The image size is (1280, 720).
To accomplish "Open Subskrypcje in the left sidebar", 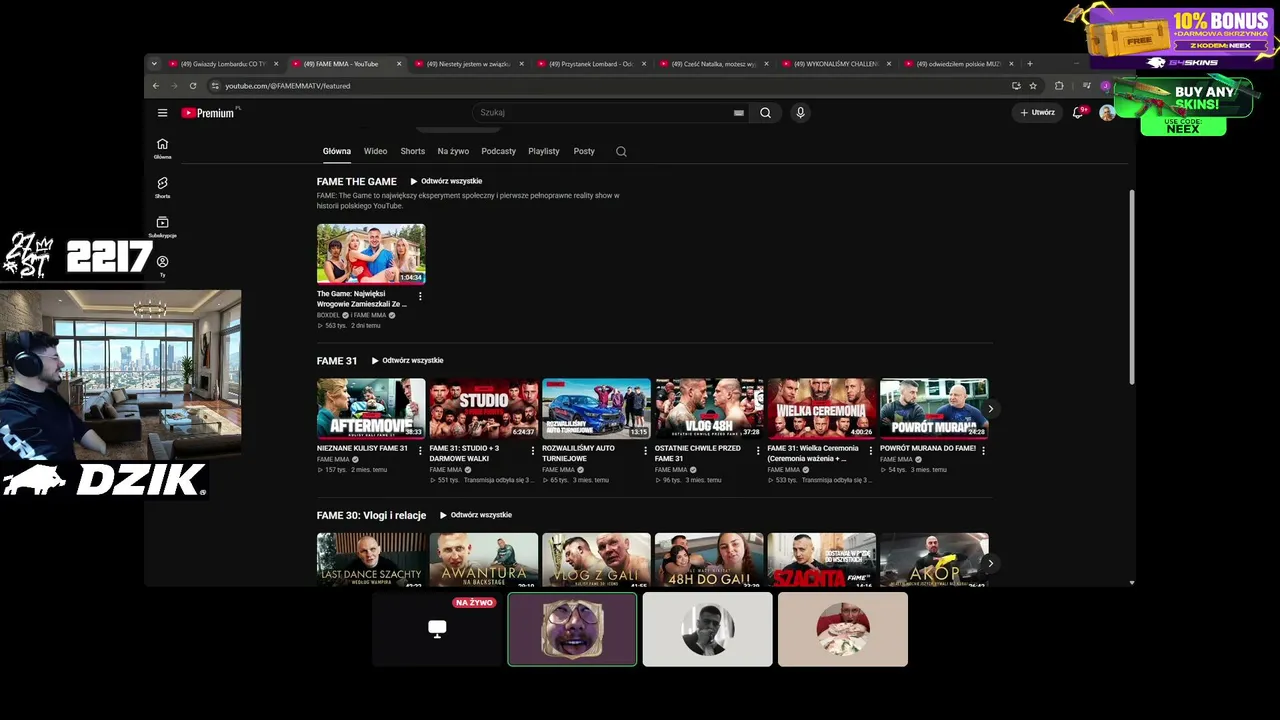I will click(x=162, y=227).
